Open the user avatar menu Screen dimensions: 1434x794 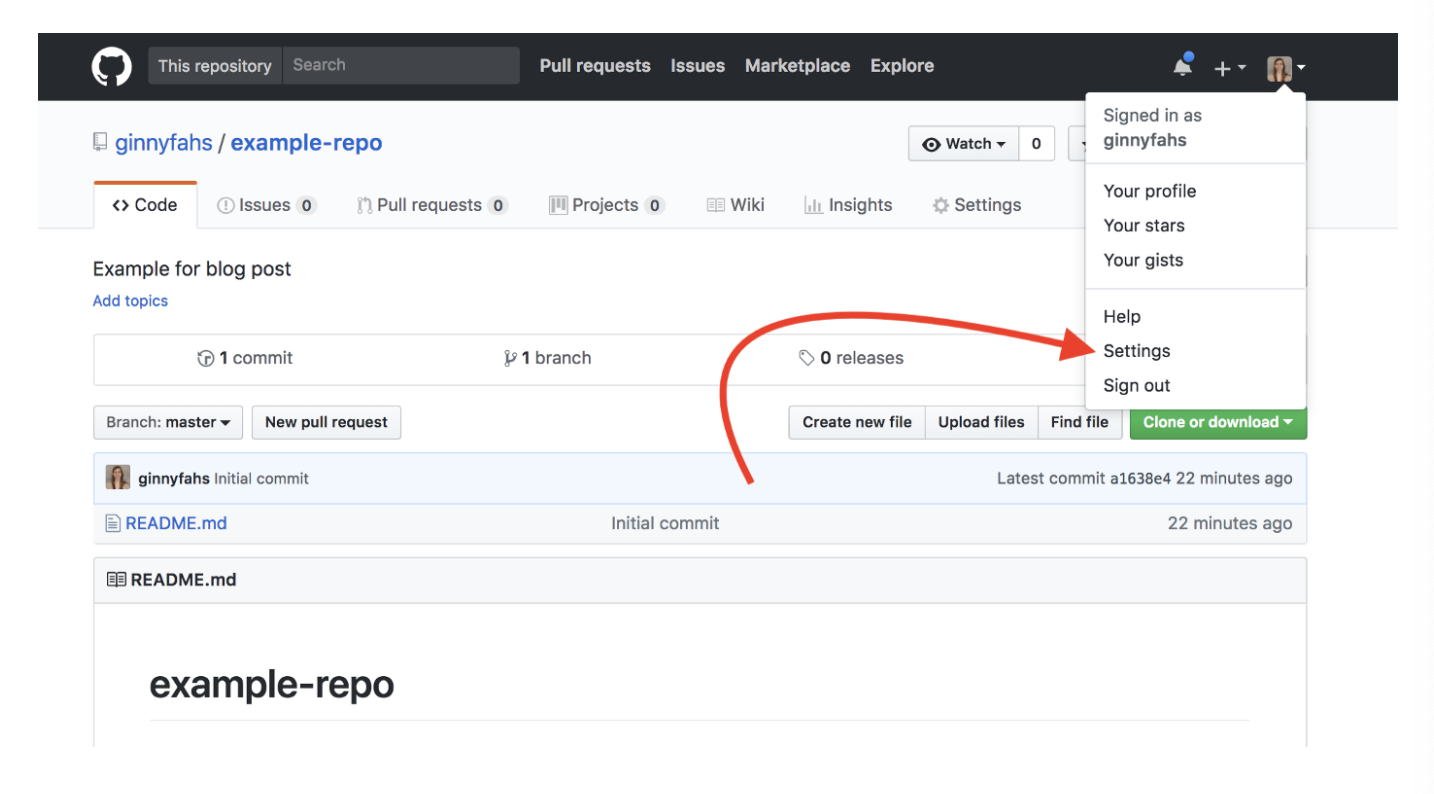1286,68
